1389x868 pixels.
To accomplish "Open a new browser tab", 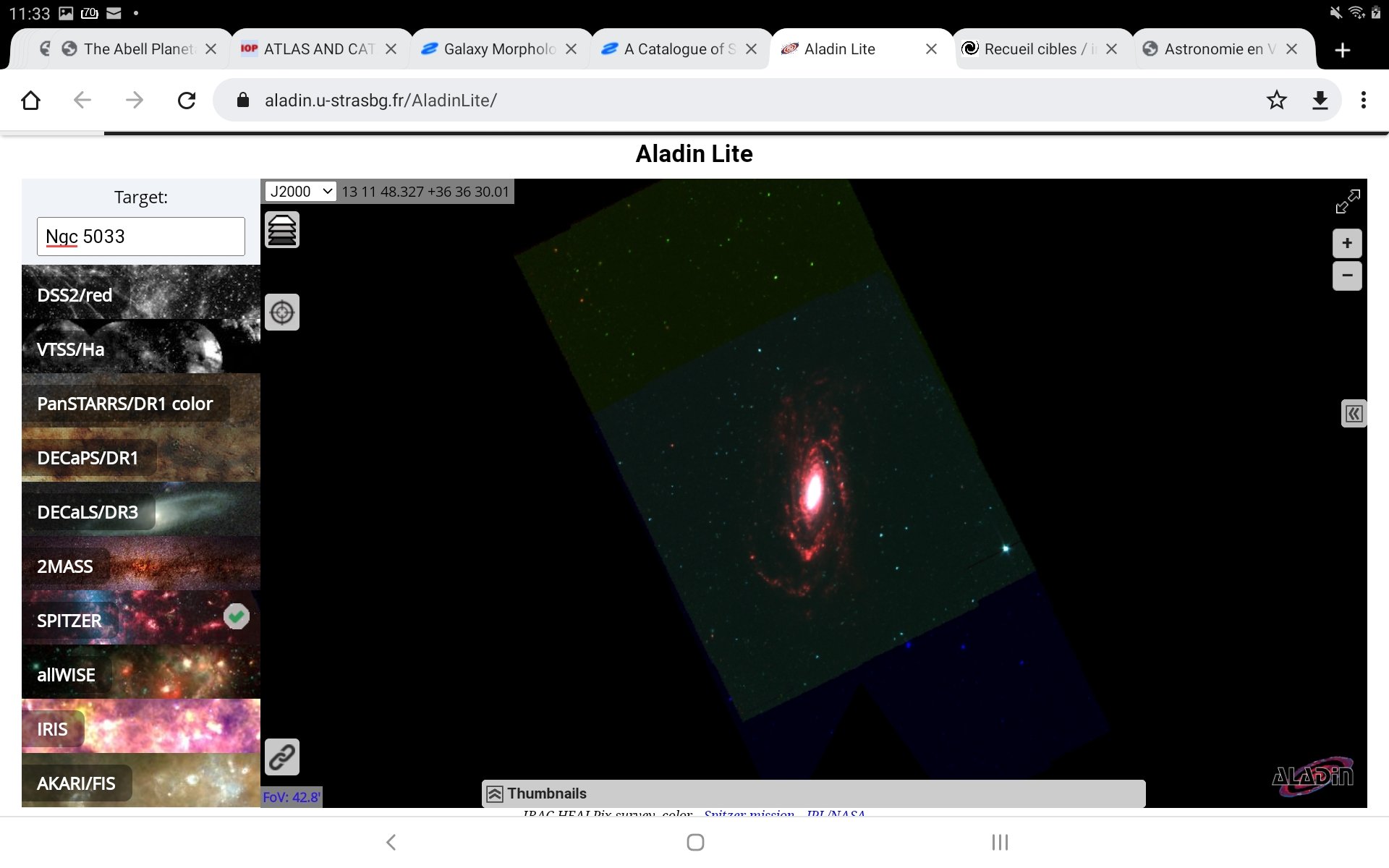I will [x=1342, y=50].
